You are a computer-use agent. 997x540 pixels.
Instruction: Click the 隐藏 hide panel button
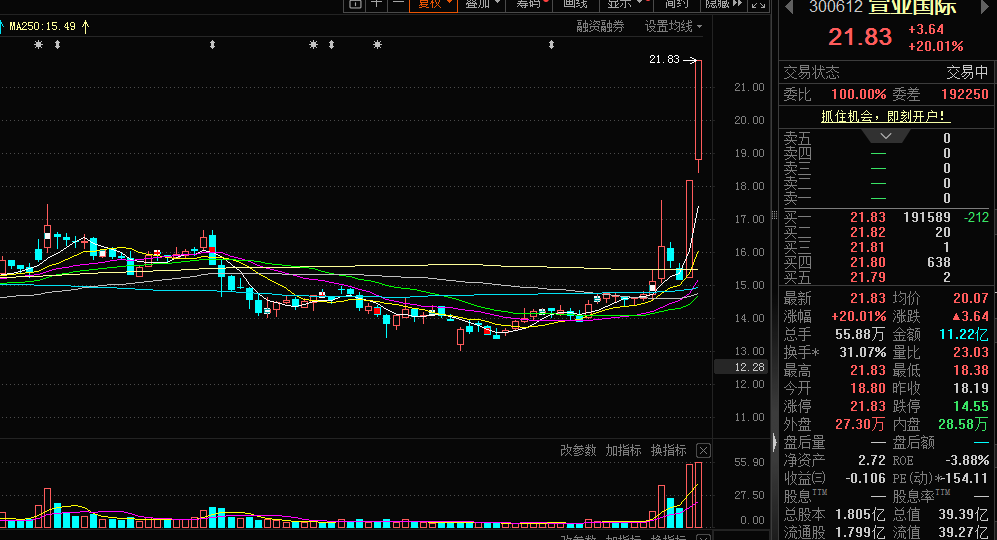(724, 4)
